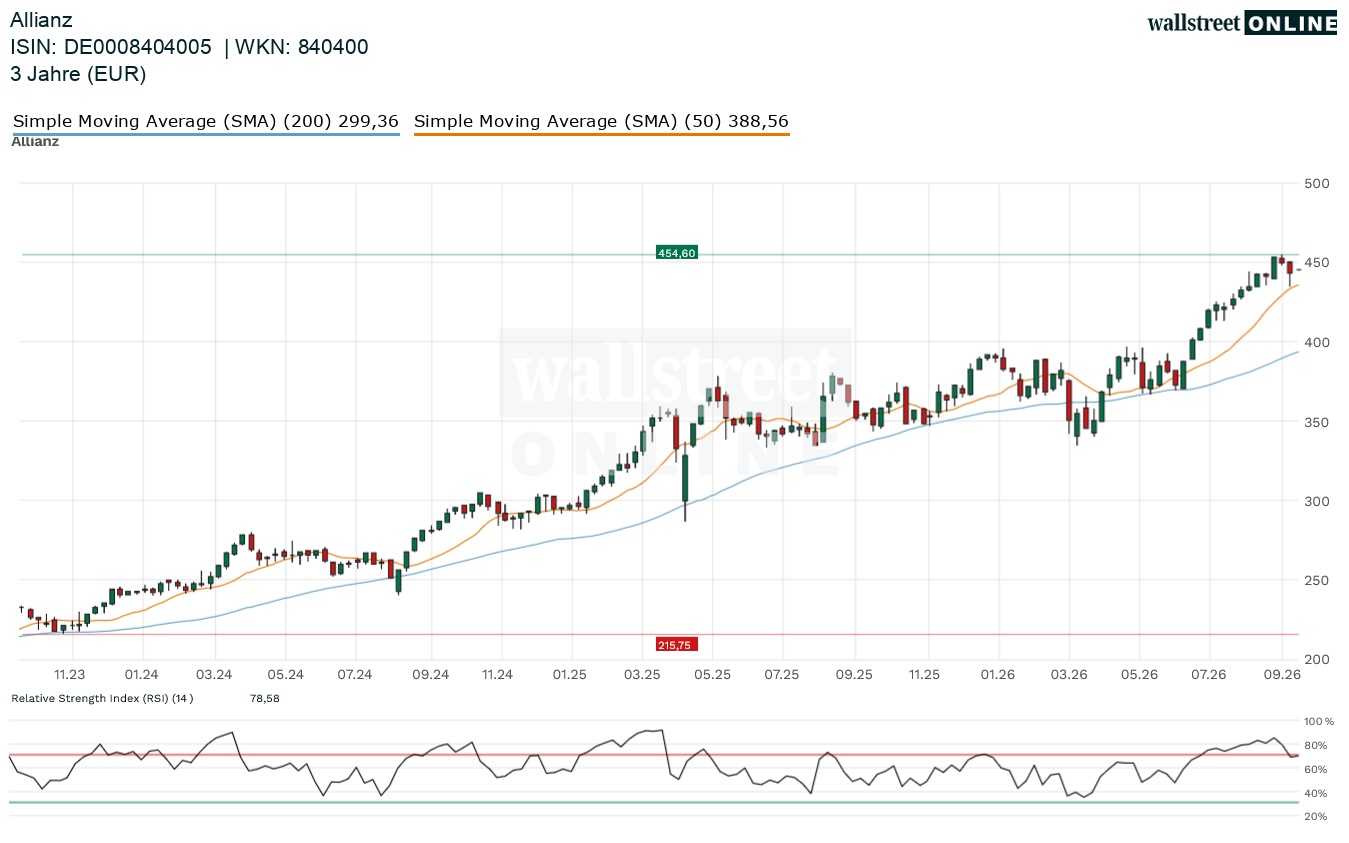The height and width of the screenshot is (843, 1349).
Task: Select the SMA (200) 299,36 legend entry
Action: pos(206,122)
